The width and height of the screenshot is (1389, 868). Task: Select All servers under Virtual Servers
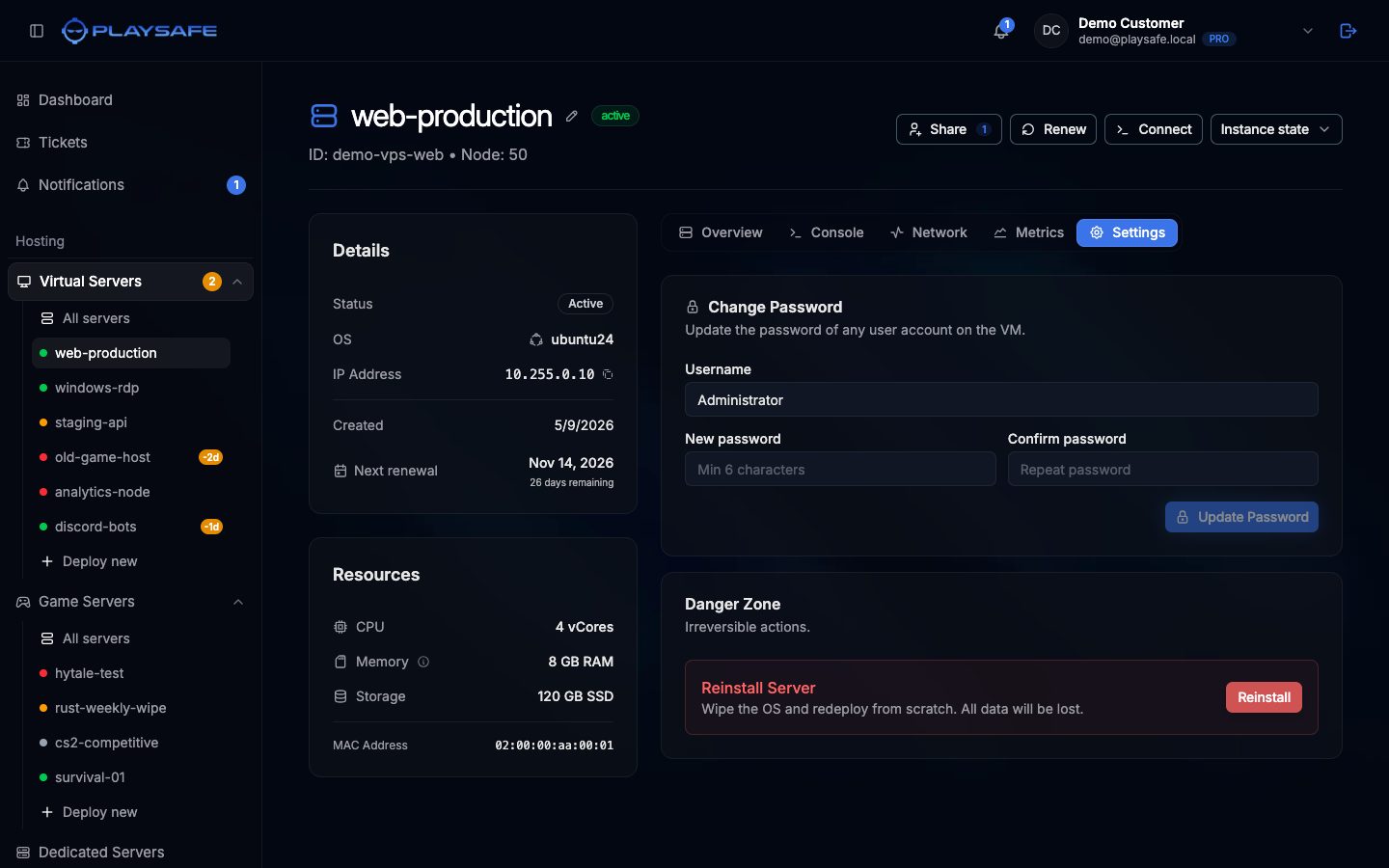(131, 318)
